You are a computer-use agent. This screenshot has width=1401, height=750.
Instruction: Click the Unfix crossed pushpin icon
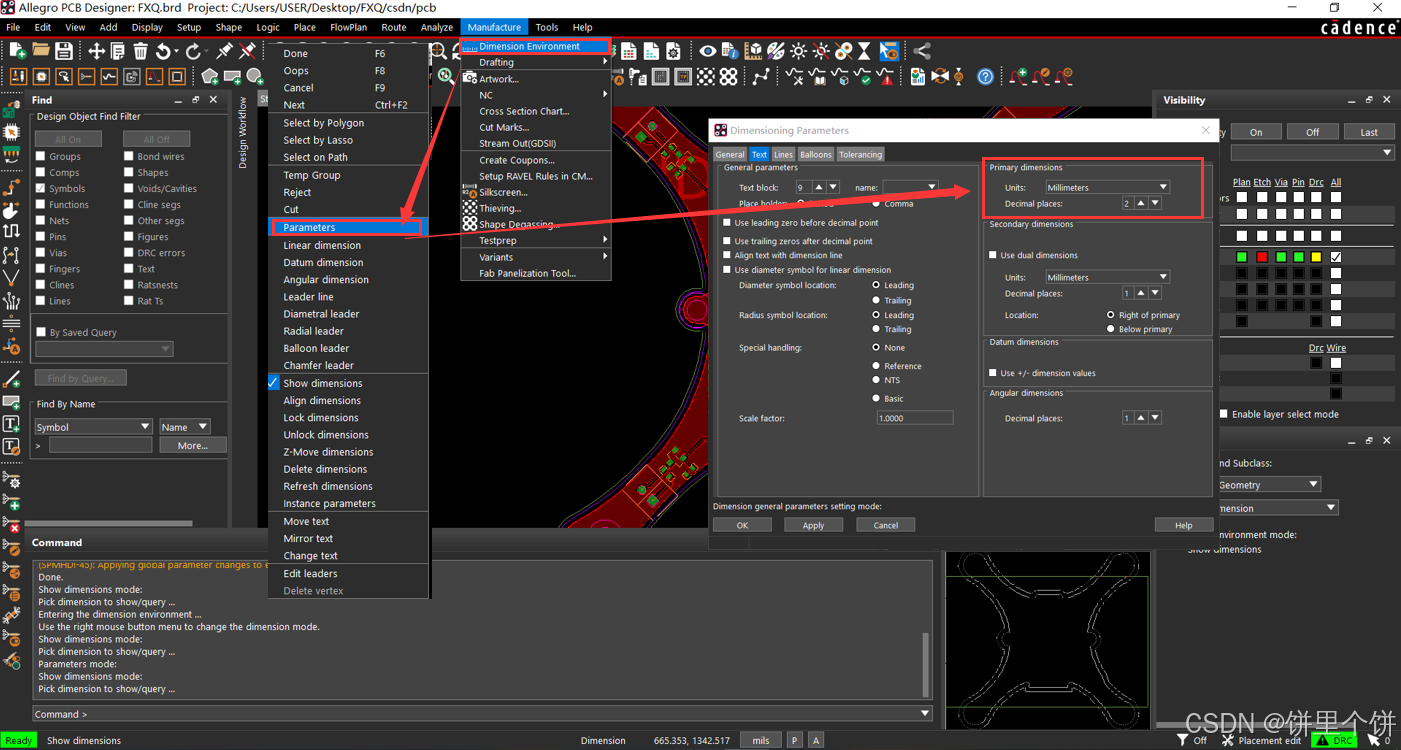[247, 51]
